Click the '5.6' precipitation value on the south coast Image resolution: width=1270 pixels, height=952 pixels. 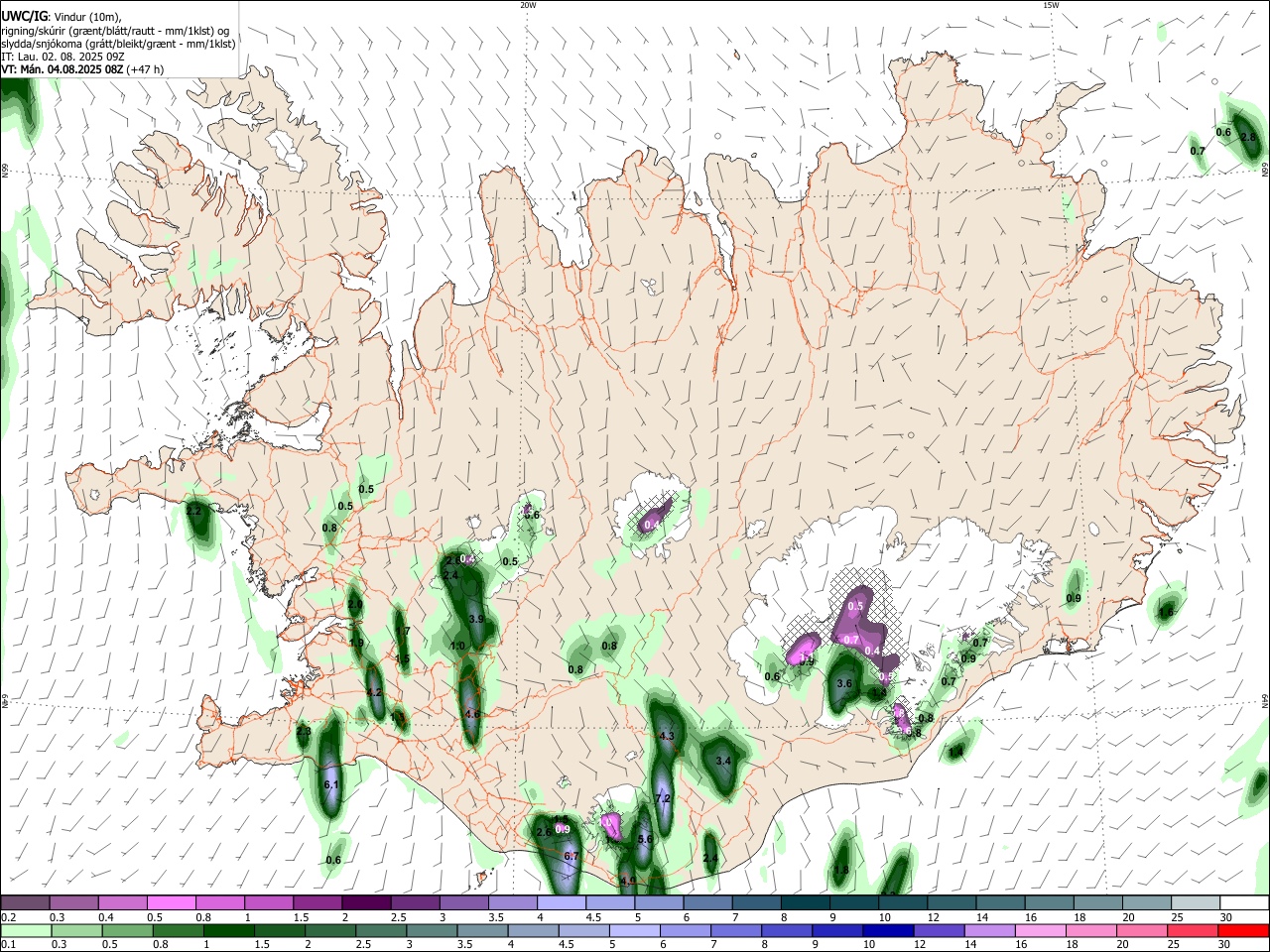(x=645, y=839)
